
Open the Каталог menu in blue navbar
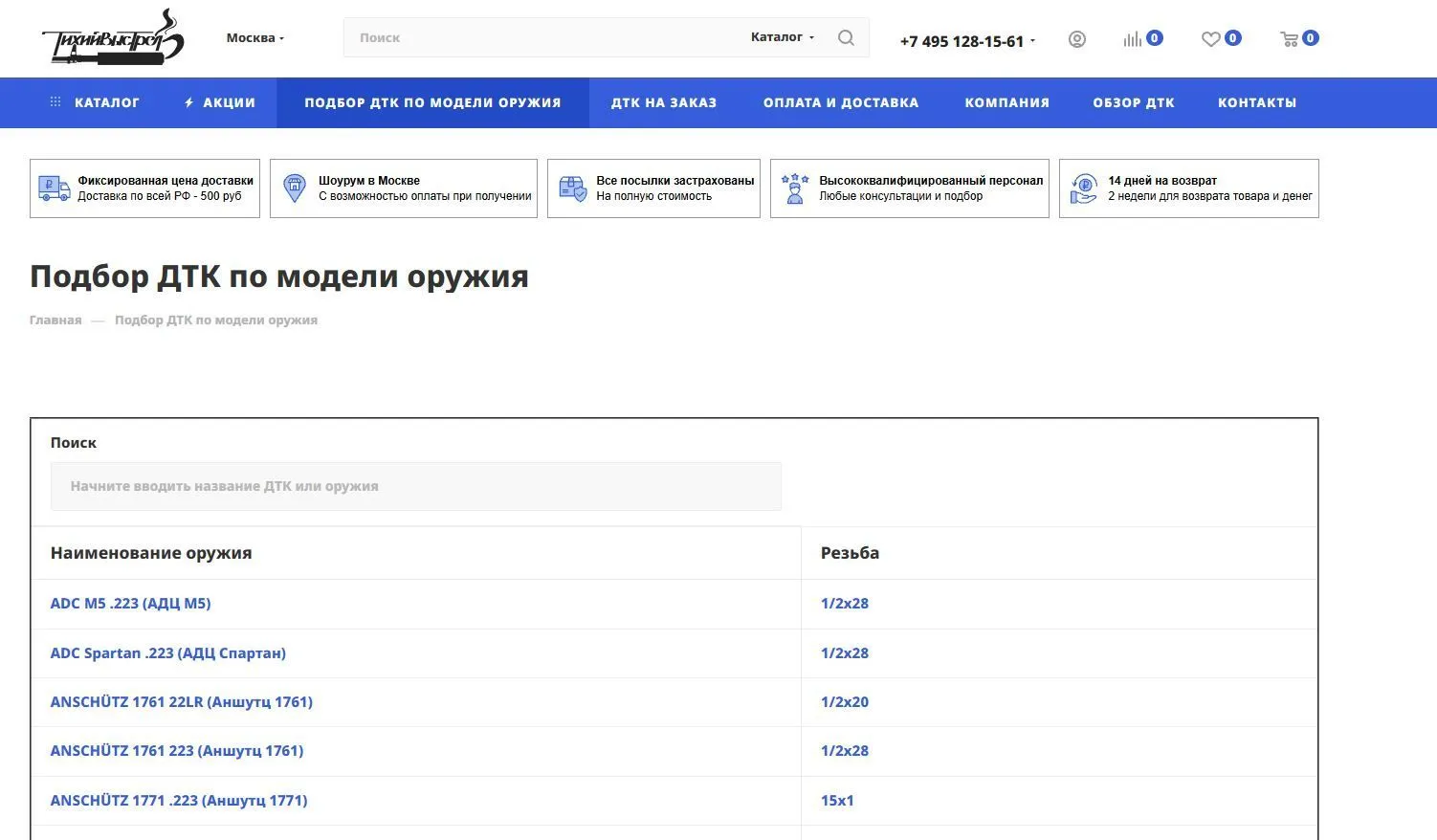pyautogui.click(x=96, y=102)
